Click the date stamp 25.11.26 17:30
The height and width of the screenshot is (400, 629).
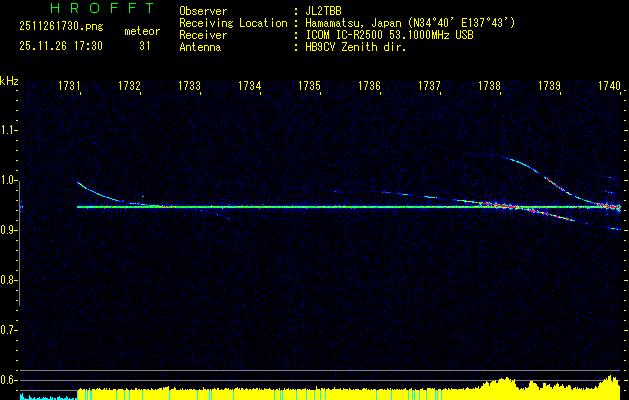click(52, 45)
